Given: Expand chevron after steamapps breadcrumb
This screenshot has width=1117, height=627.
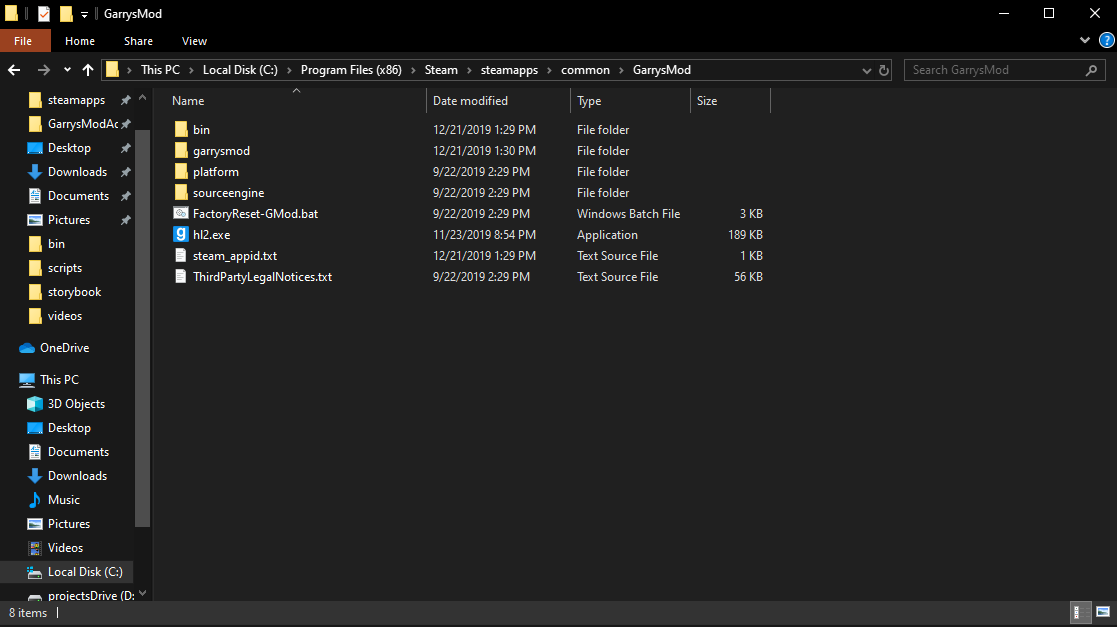Looking at the screenshot, I should (x=549, y=70).
